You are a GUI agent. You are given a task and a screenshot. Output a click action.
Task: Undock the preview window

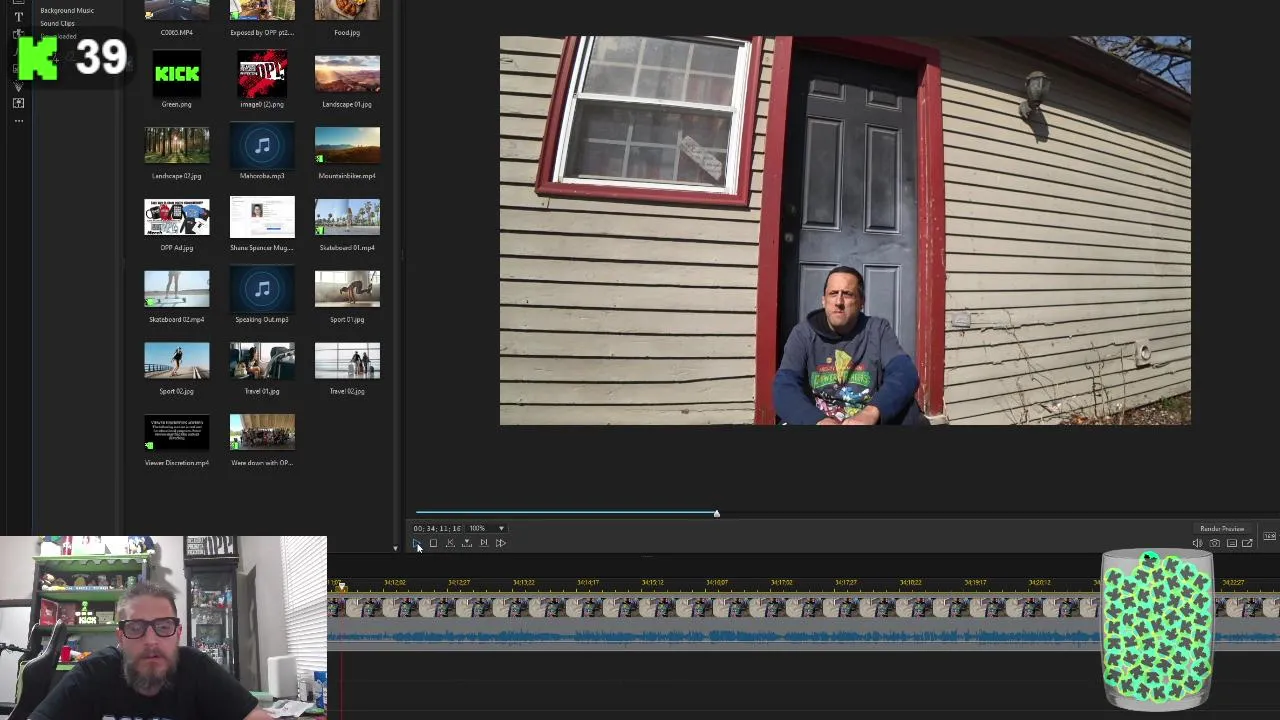1247,543
